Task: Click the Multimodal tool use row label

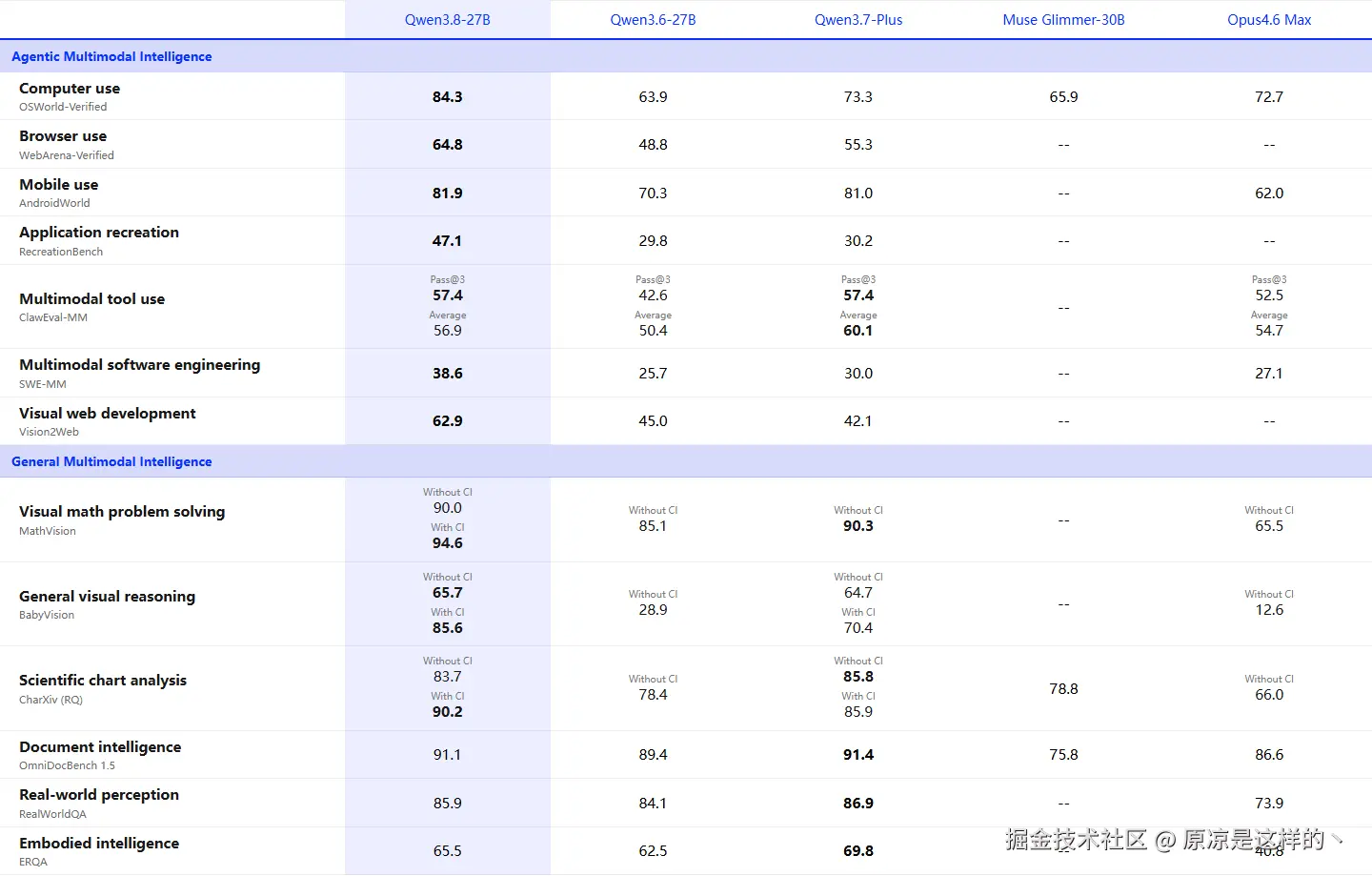Action: 91,299
